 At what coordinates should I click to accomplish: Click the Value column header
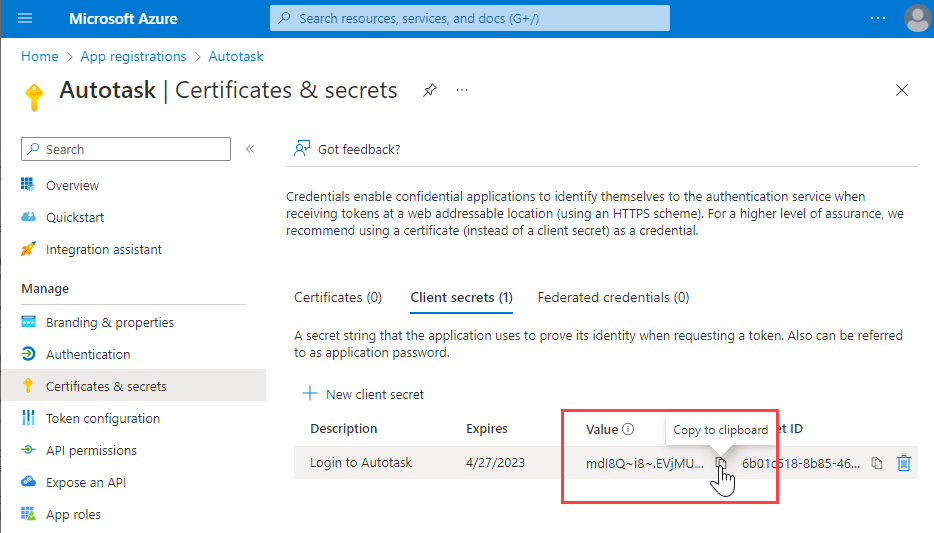point(602,429)
